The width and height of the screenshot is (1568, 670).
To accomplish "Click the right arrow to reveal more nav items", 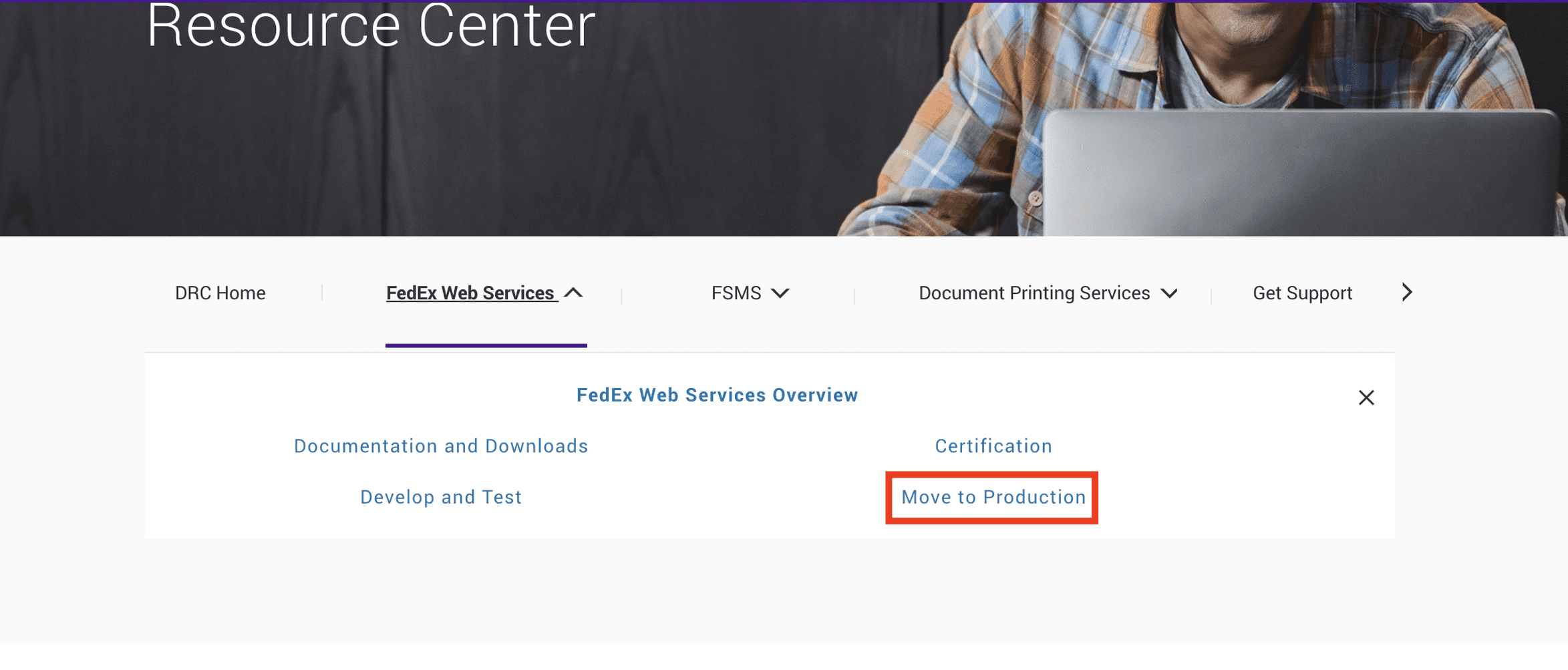I will 1407,292.
